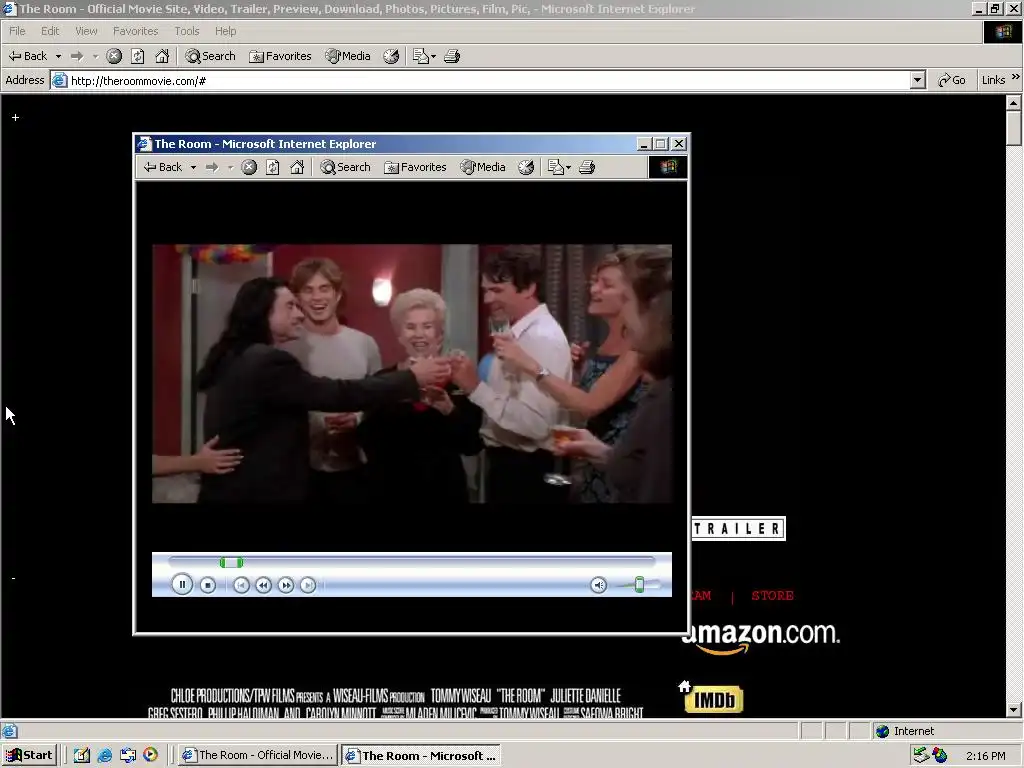Click Back in main browser toolbar
The image size is (1024, 768).
(28, 56)
